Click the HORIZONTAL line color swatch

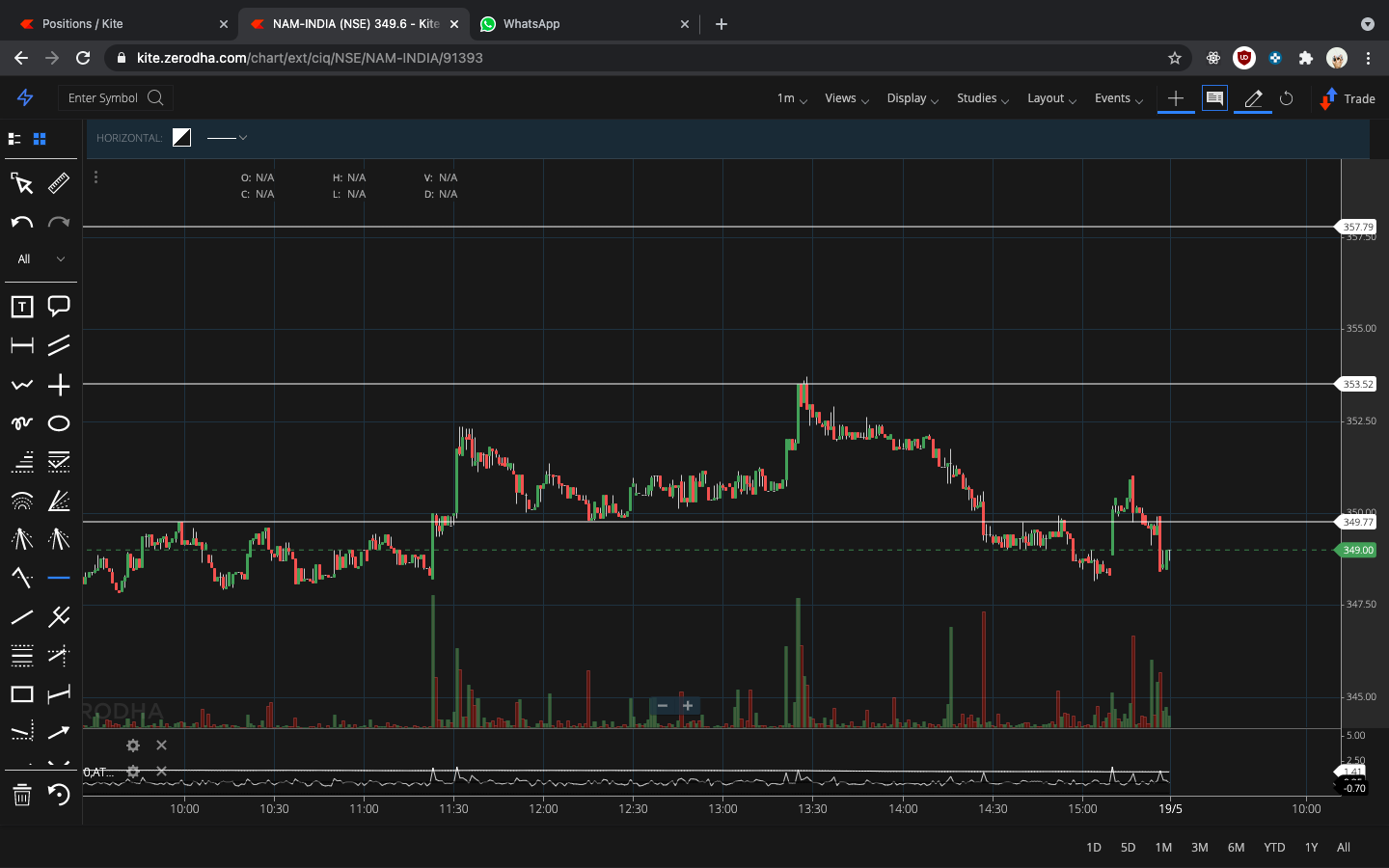tap(181, 137)
